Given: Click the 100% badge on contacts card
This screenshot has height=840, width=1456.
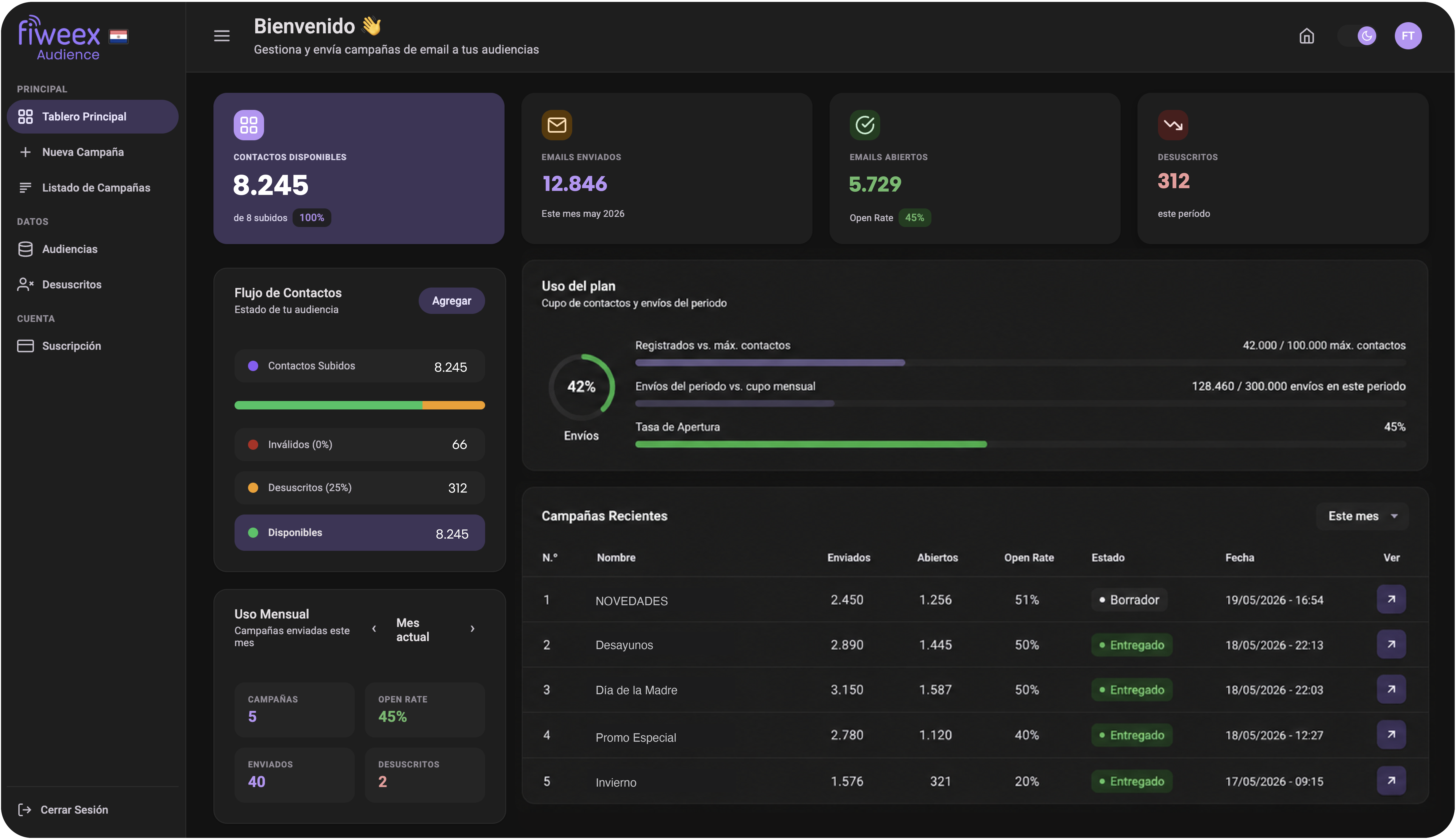Looking at the screenshot, I should coord(312,217).
